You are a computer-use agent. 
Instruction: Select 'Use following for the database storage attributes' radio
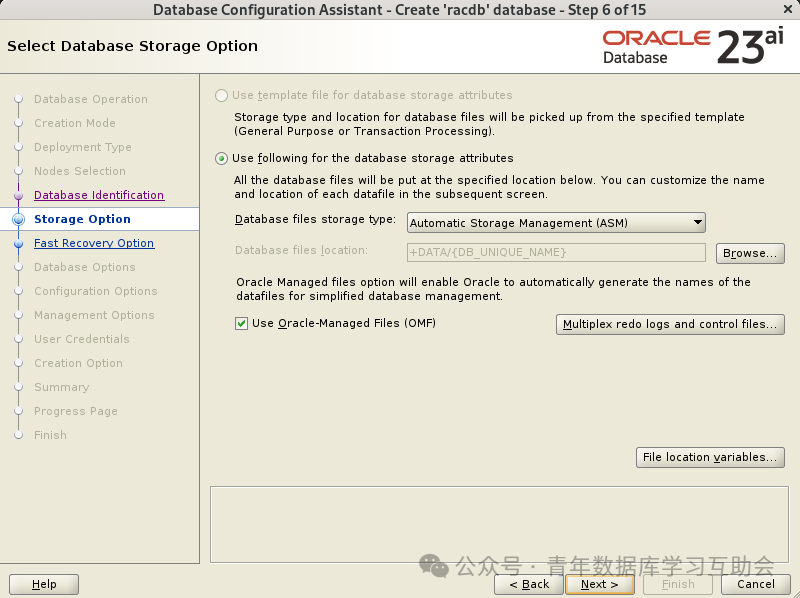click(221, 159)
